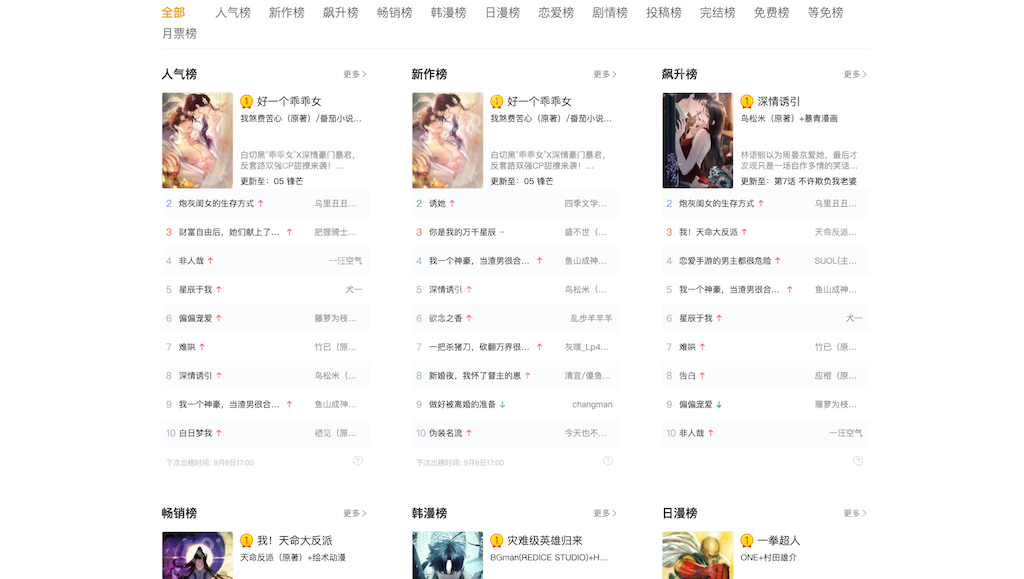This screenshot has width=1024, height=579.
Task: Click the gold medal badge beside 一拳超人
Action: (x=746, y=541)
